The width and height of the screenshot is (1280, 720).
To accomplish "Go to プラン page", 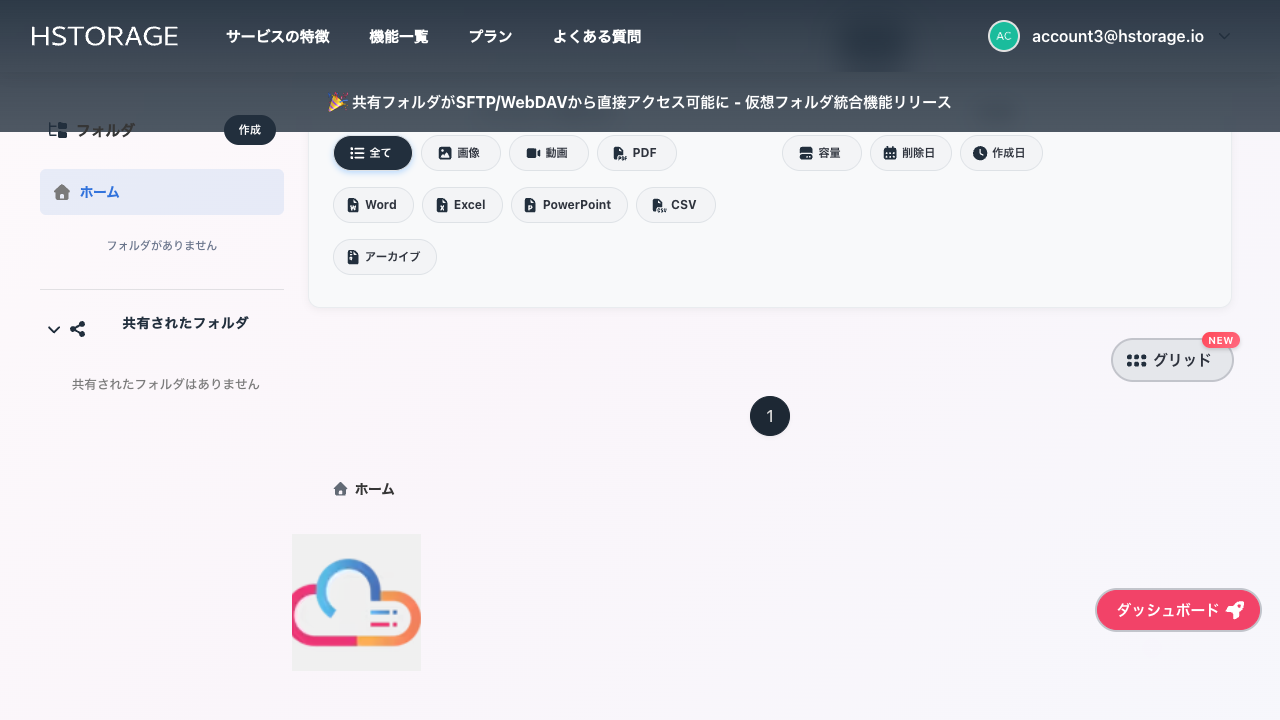I will (x=490, y=37).
